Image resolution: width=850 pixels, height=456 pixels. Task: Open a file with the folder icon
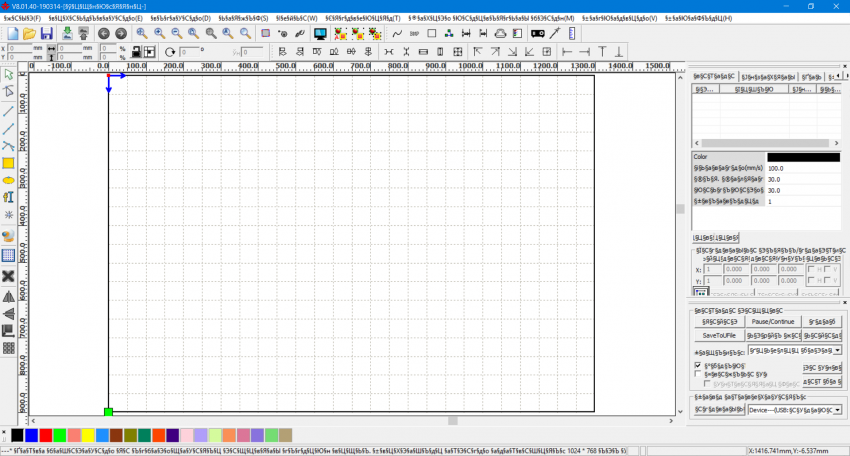click(x=30, y=33)
